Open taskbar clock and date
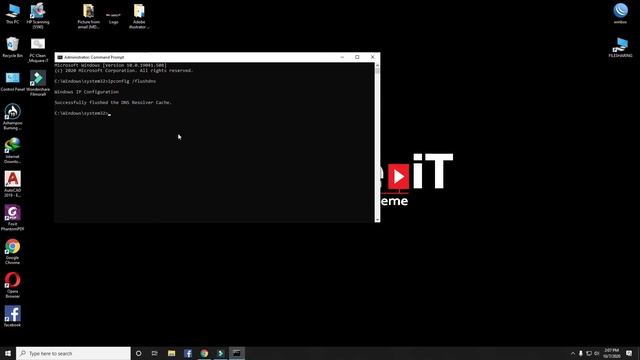This screenshot has height=360, width=640. coord(611,353)
